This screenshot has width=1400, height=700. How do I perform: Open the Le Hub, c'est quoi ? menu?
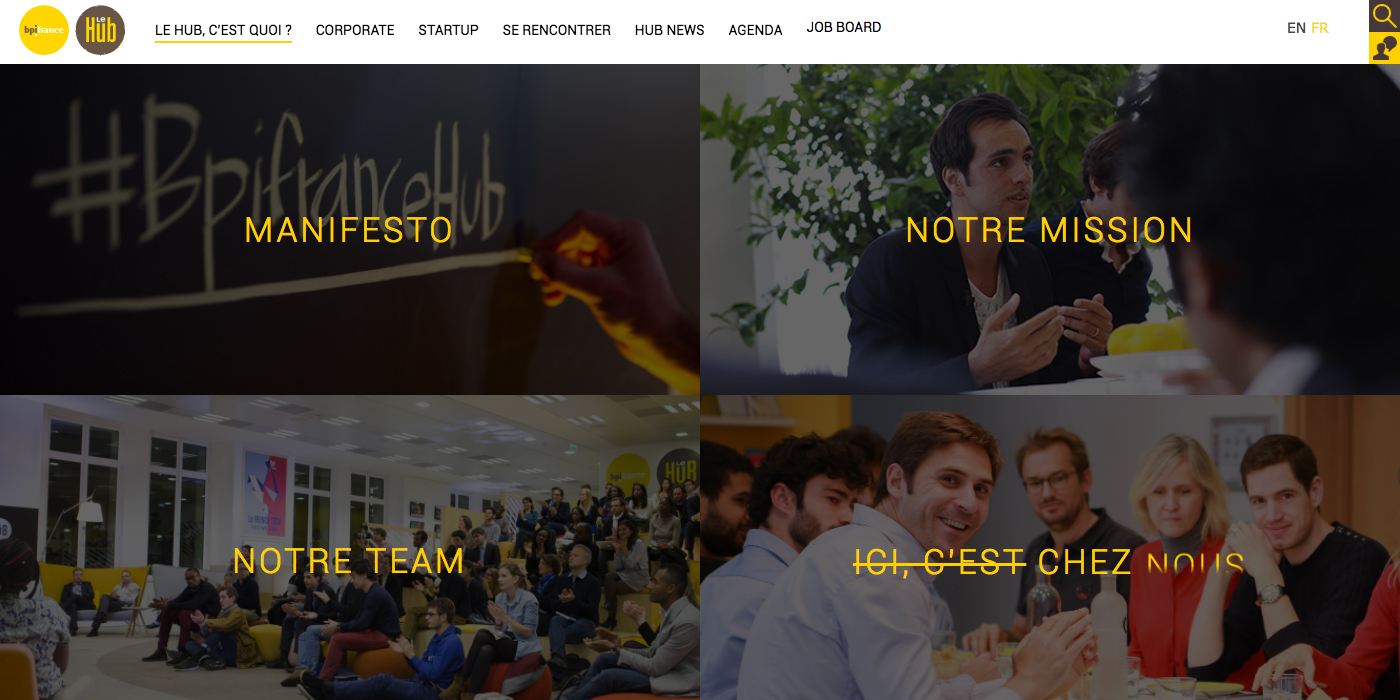[223, 30]
